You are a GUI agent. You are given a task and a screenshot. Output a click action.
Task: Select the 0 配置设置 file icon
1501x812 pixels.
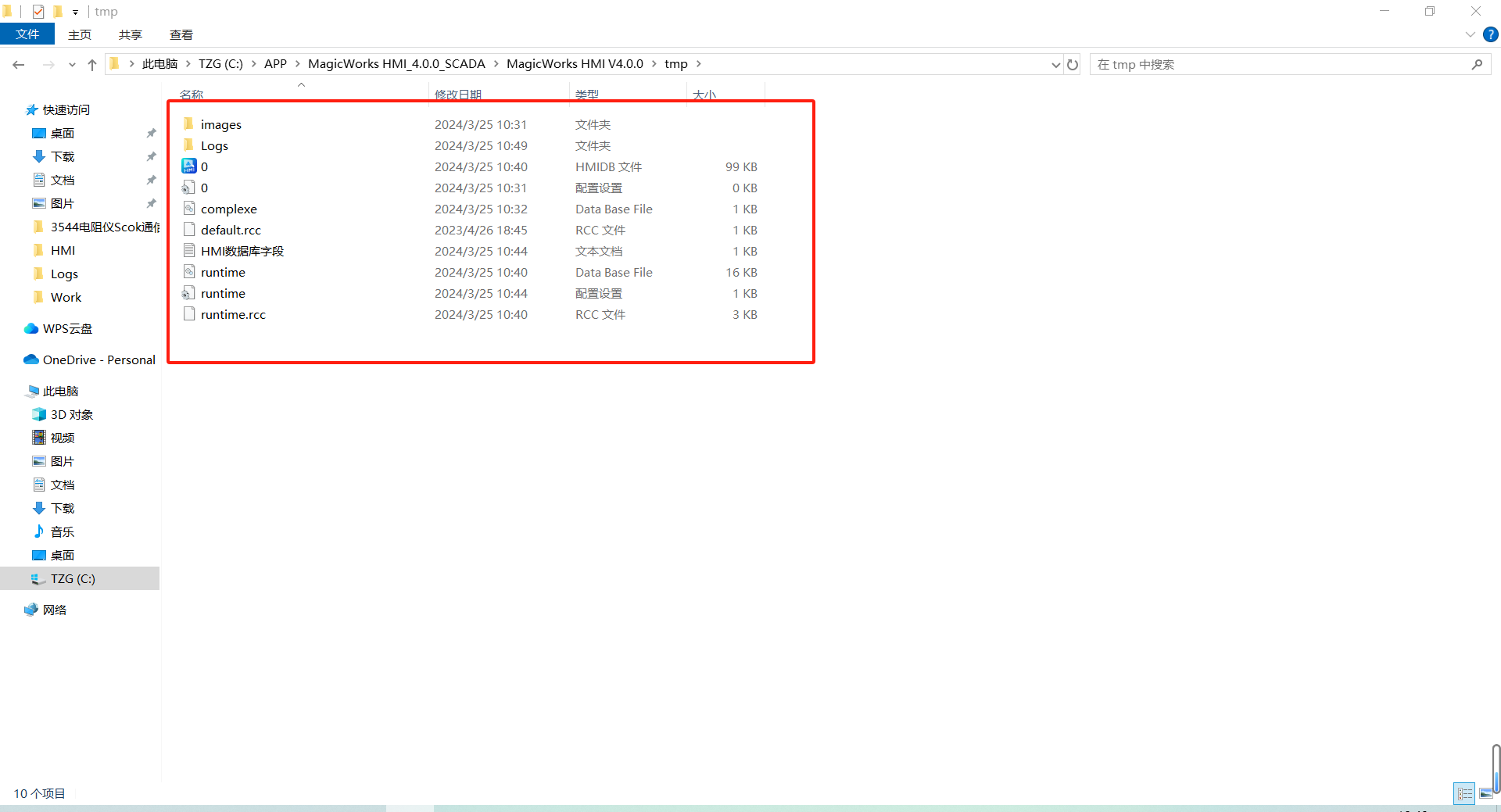[x=188, y=188]
